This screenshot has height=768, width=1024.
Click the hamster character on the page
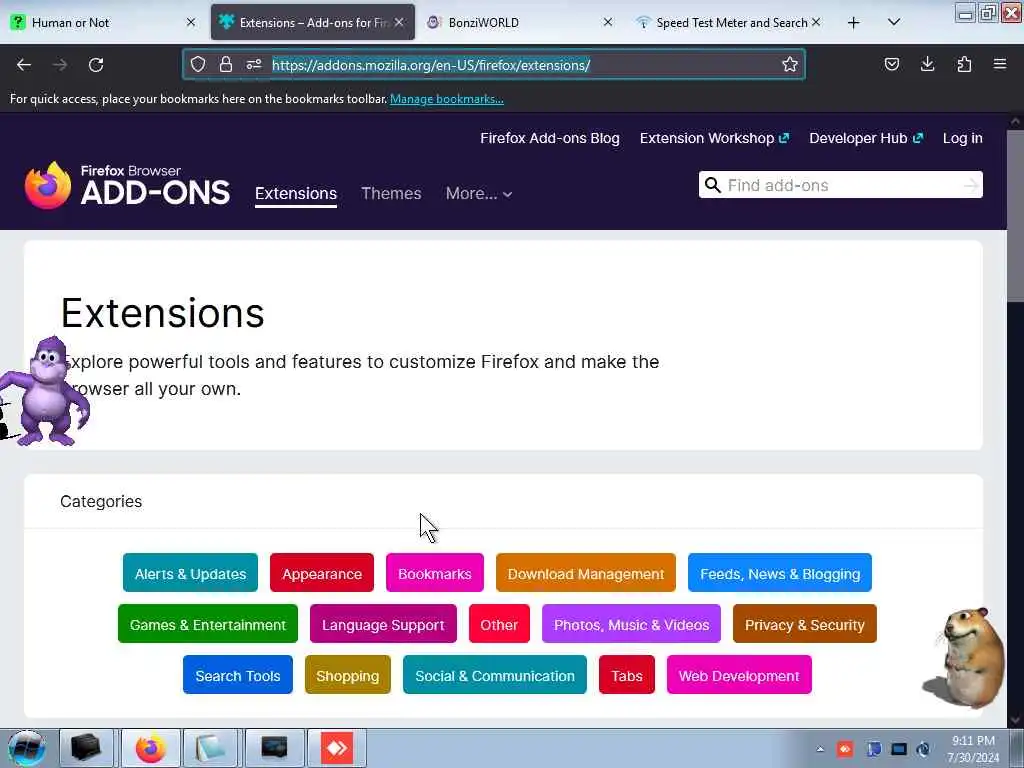point(965,657)
